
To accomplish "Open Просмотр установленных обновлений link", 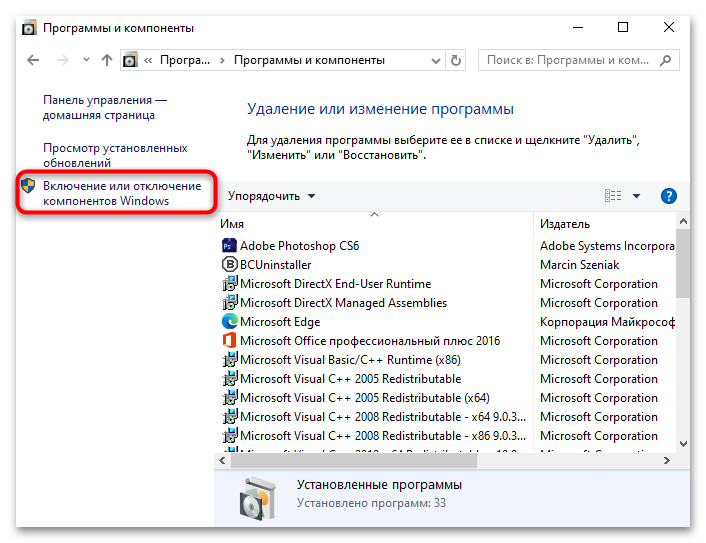I will tap(115, 155).
